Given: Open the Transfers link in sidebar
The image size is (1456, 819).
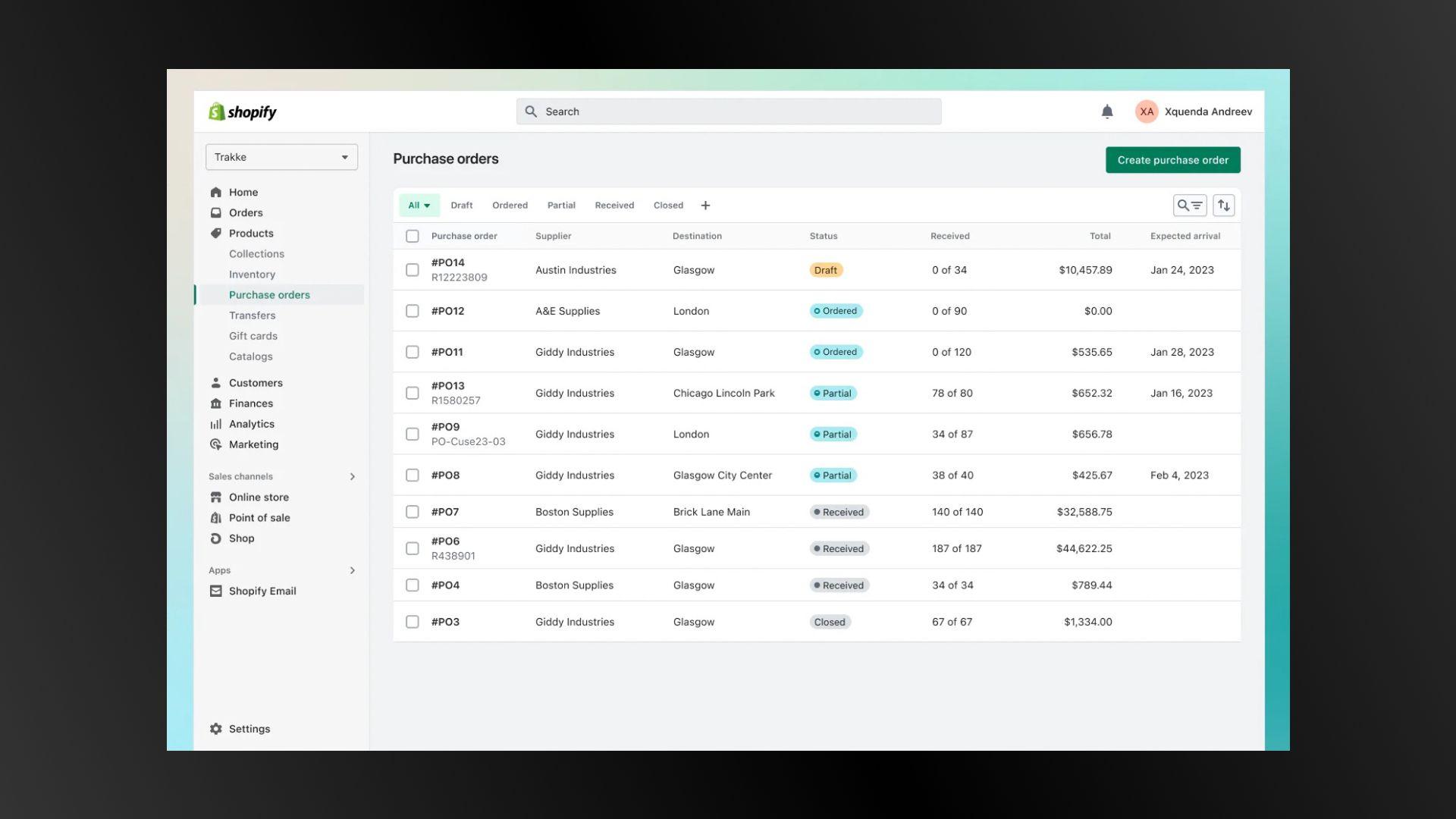Looking at the screenshot, I should point(252,315).
